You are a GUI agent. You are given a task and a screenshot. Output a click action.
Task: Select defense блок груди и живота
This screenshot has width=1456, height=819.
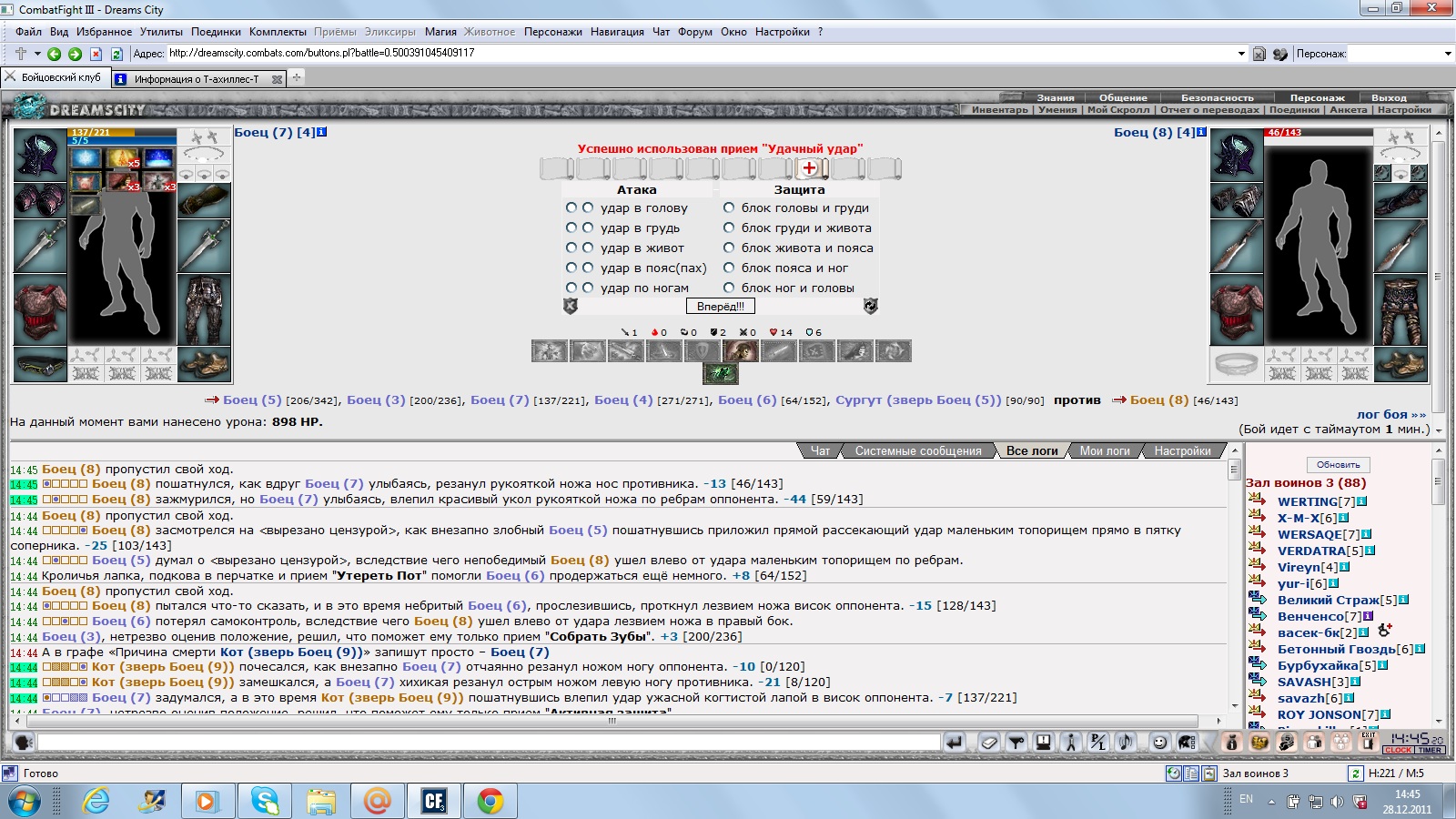pyautogui.click(x=729, y=227)
